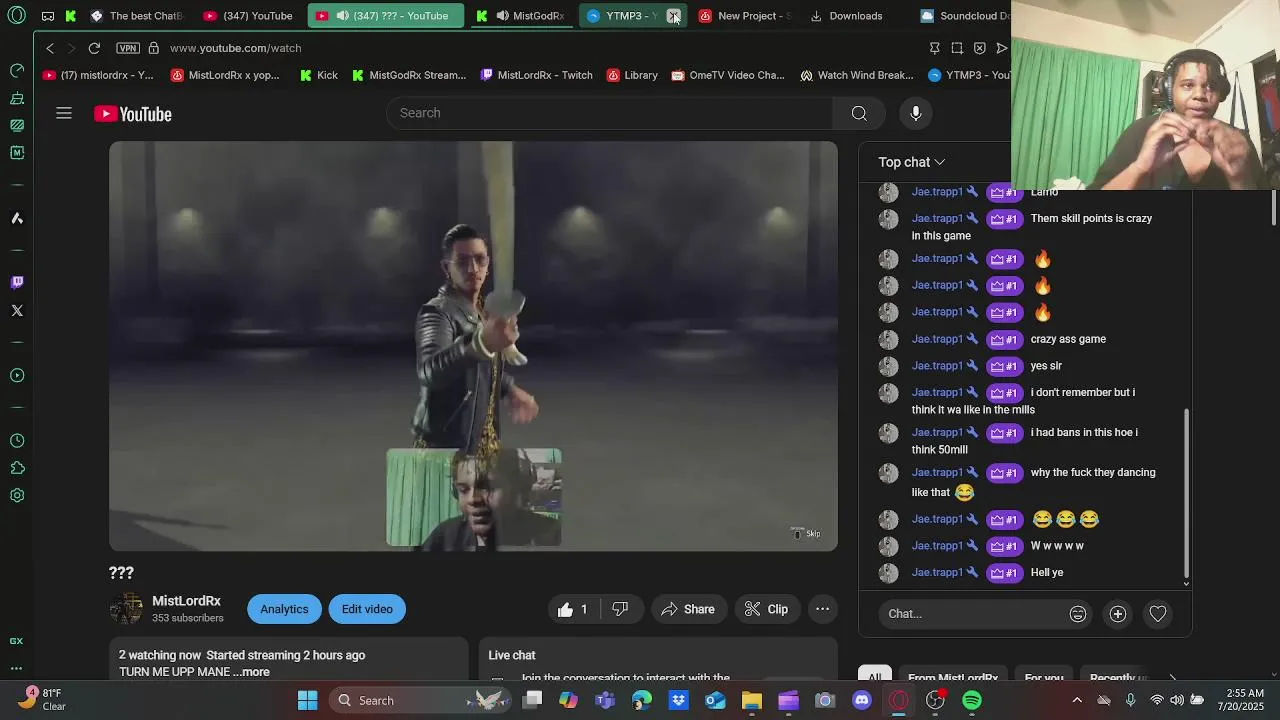This screenshot has width=1280, height=720.
Task: Open the emoji picker in chat
Action: pos(1078,614)
